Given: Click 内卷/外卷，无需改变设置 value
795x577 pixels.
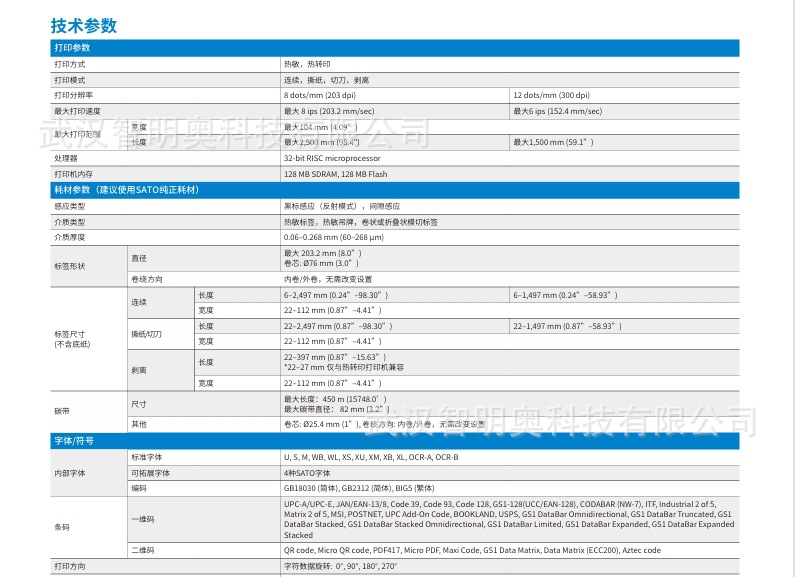Looking at the screenshot, I should pos(328,279).
